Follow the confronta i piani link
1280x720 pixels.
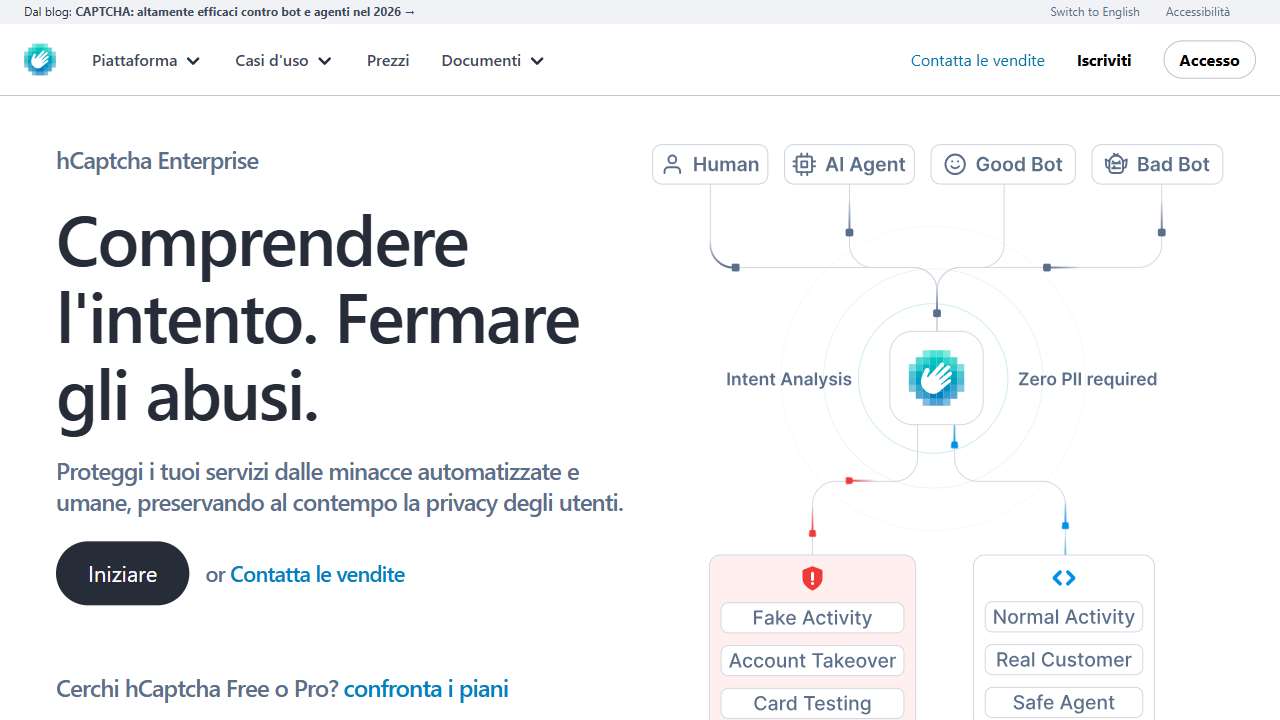pyautogui.click(x=426, y=688)
